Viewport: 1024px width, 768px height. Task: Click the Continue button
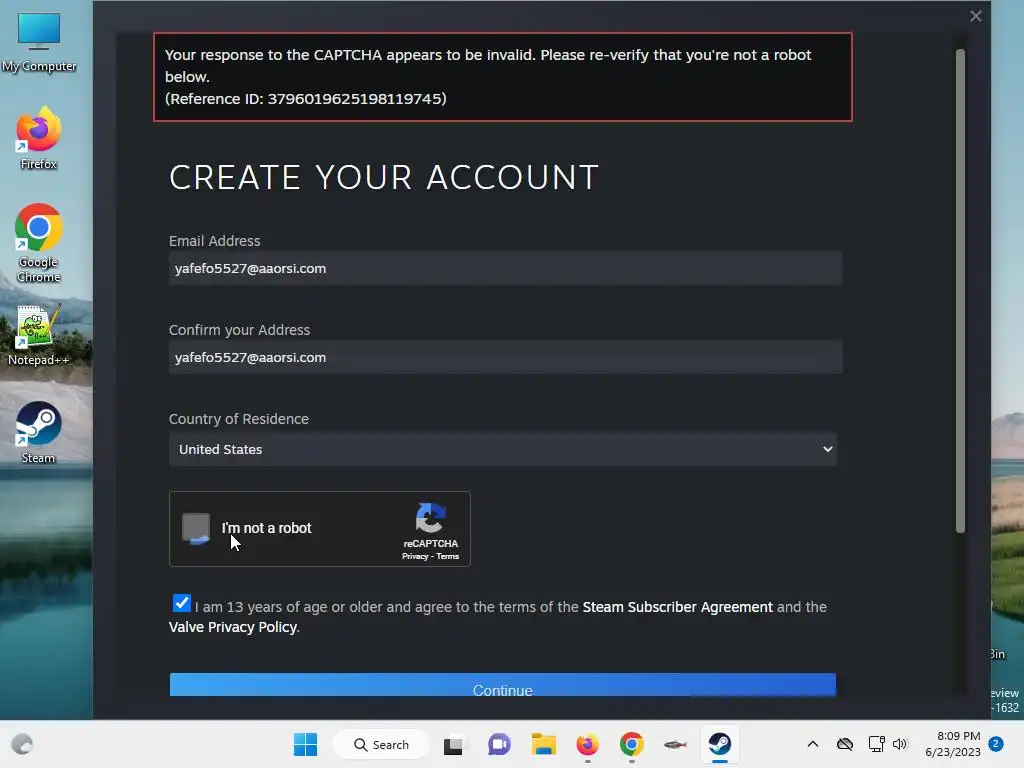pos(503,685)
